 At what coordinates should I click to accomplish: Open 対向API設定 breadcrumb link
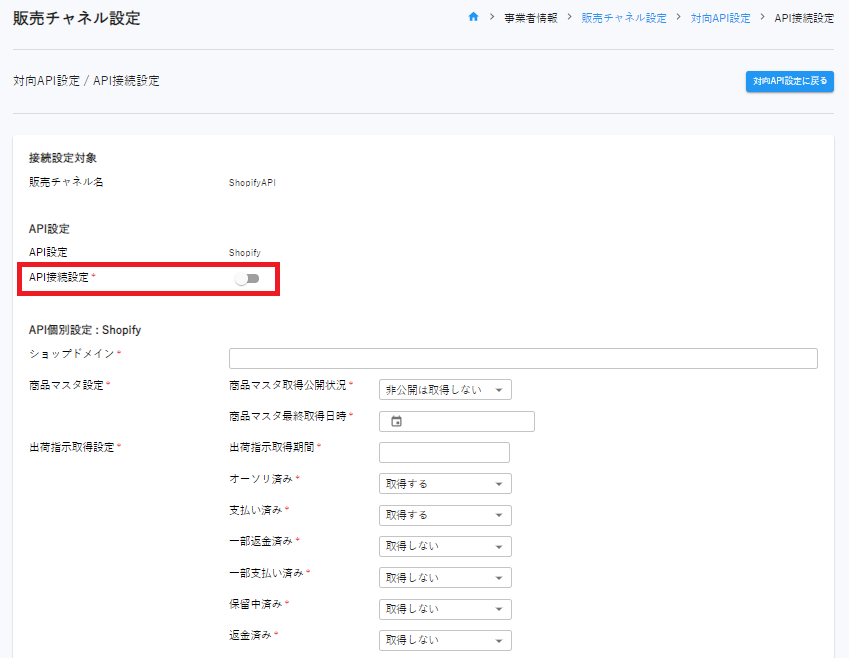tap(720, 18)
